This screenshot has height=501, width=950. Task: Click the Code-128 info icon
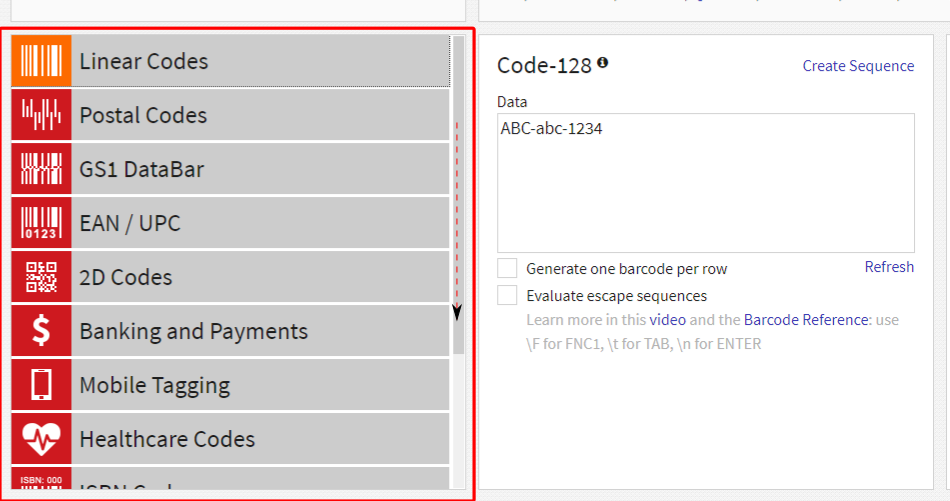coord(602,63)
